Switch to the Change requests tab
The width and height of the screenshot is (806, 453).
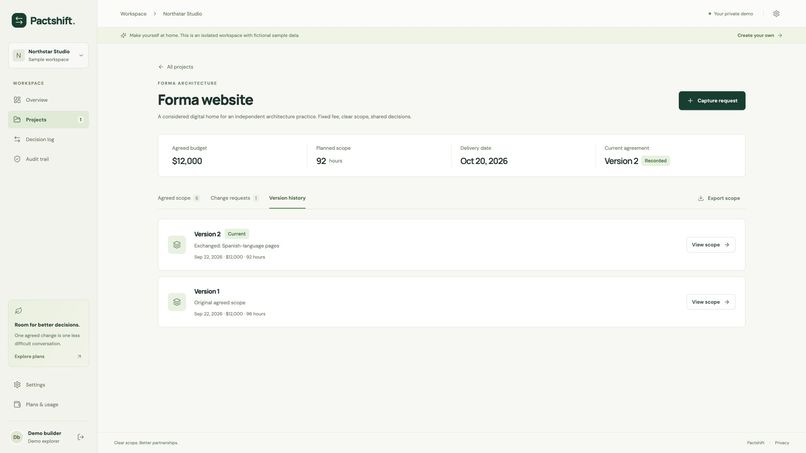tap(234, 198)
